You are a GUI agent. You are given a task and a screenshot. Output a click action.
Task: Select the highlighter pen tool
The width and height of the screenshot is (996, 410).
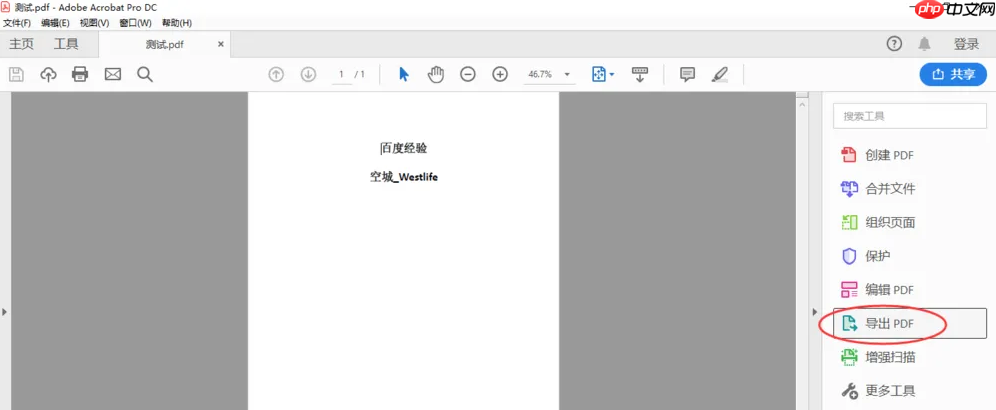click(720, 74)
